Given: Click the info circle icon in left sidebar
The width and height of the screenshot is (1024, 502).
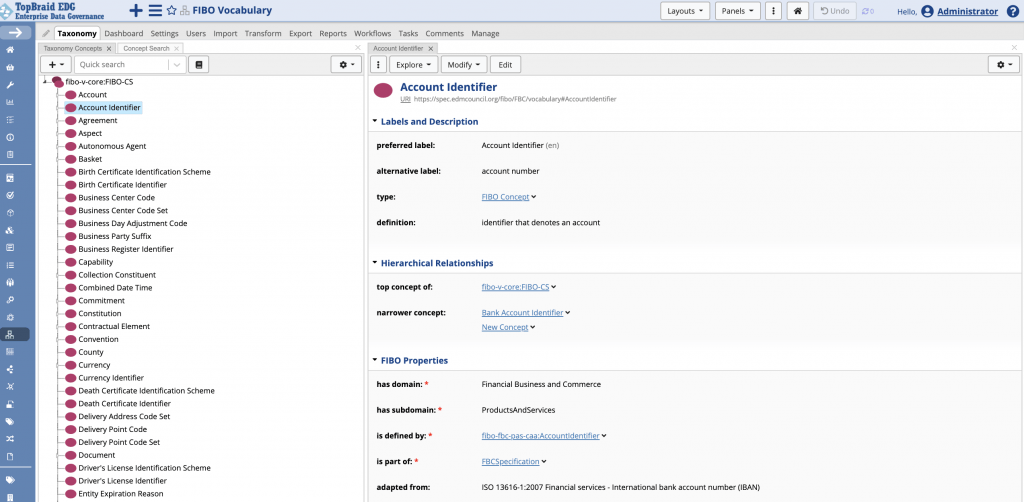Looking at the screenshot, I should click(10, 138).
